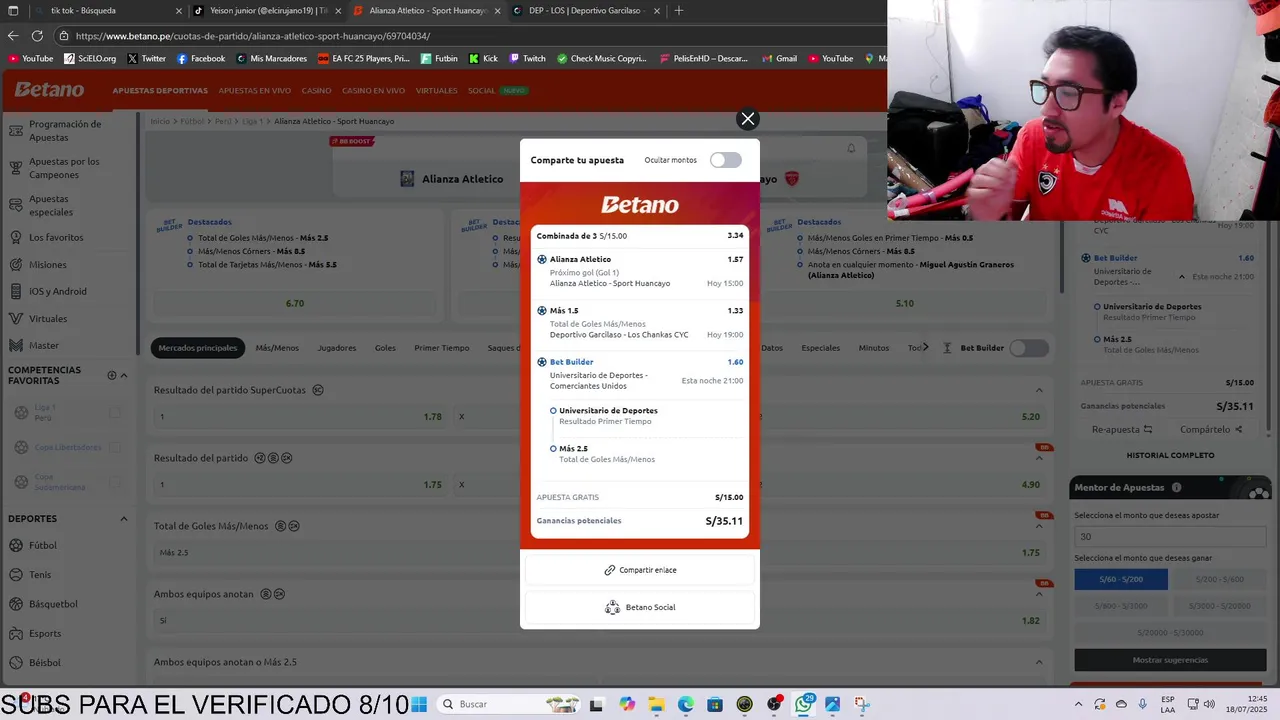The image size is (1280, 720).
Task: Click Los favoritos medal icon
Action: [x=15, y=238]
